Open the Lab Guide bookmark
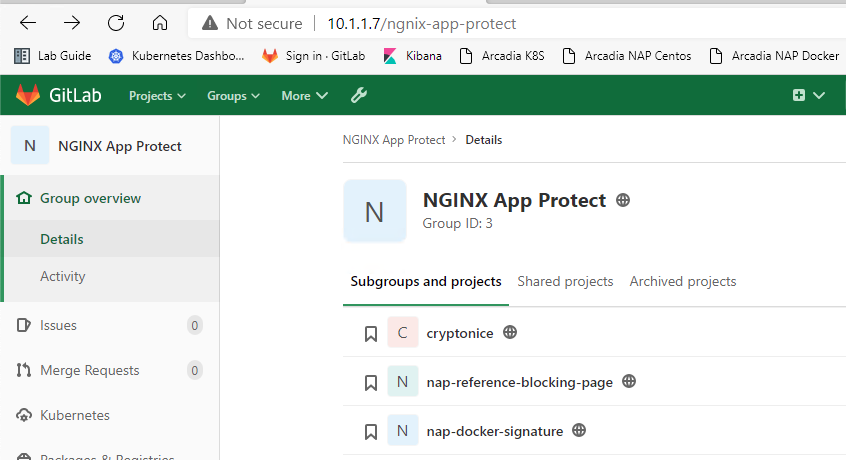 pyautogui.click(x=52, y=56)
